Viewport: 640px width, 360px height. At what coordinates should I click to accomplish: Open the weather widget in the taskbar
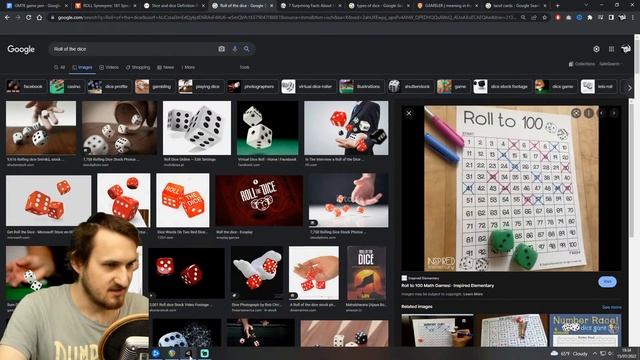[569, 353]
